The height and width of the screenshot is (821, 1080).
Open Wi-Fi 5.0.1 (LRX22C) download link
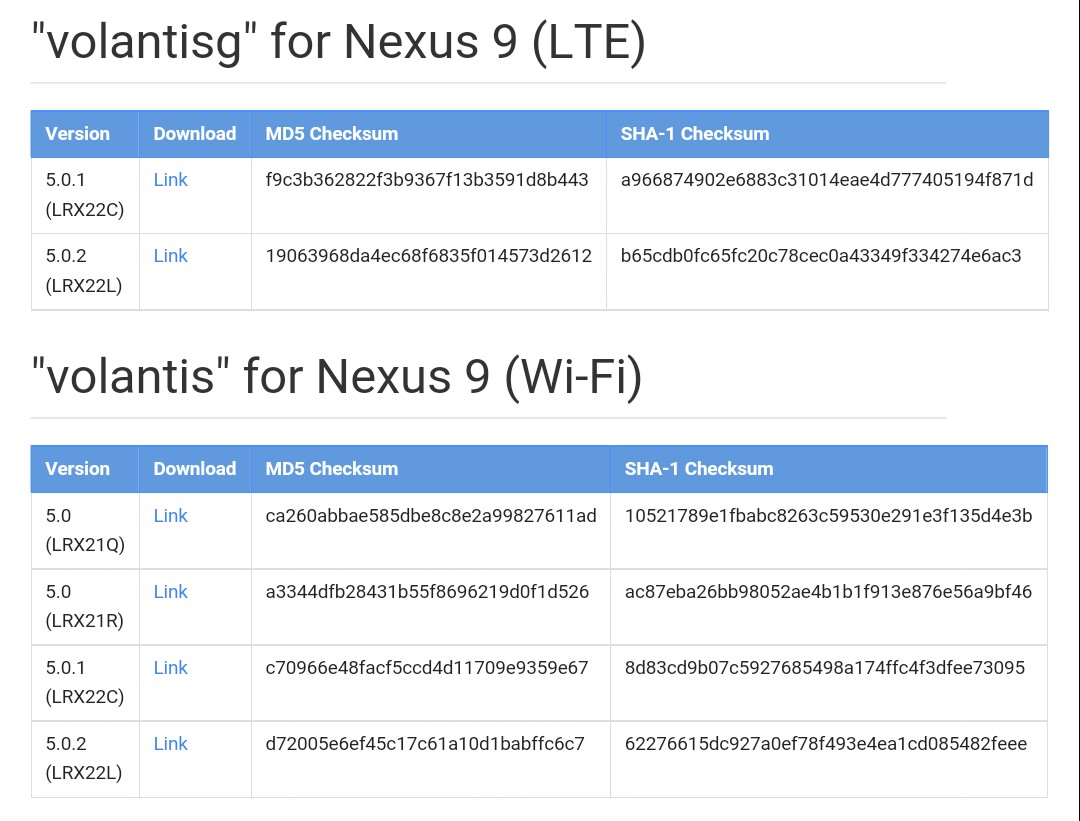pos(170,668)
